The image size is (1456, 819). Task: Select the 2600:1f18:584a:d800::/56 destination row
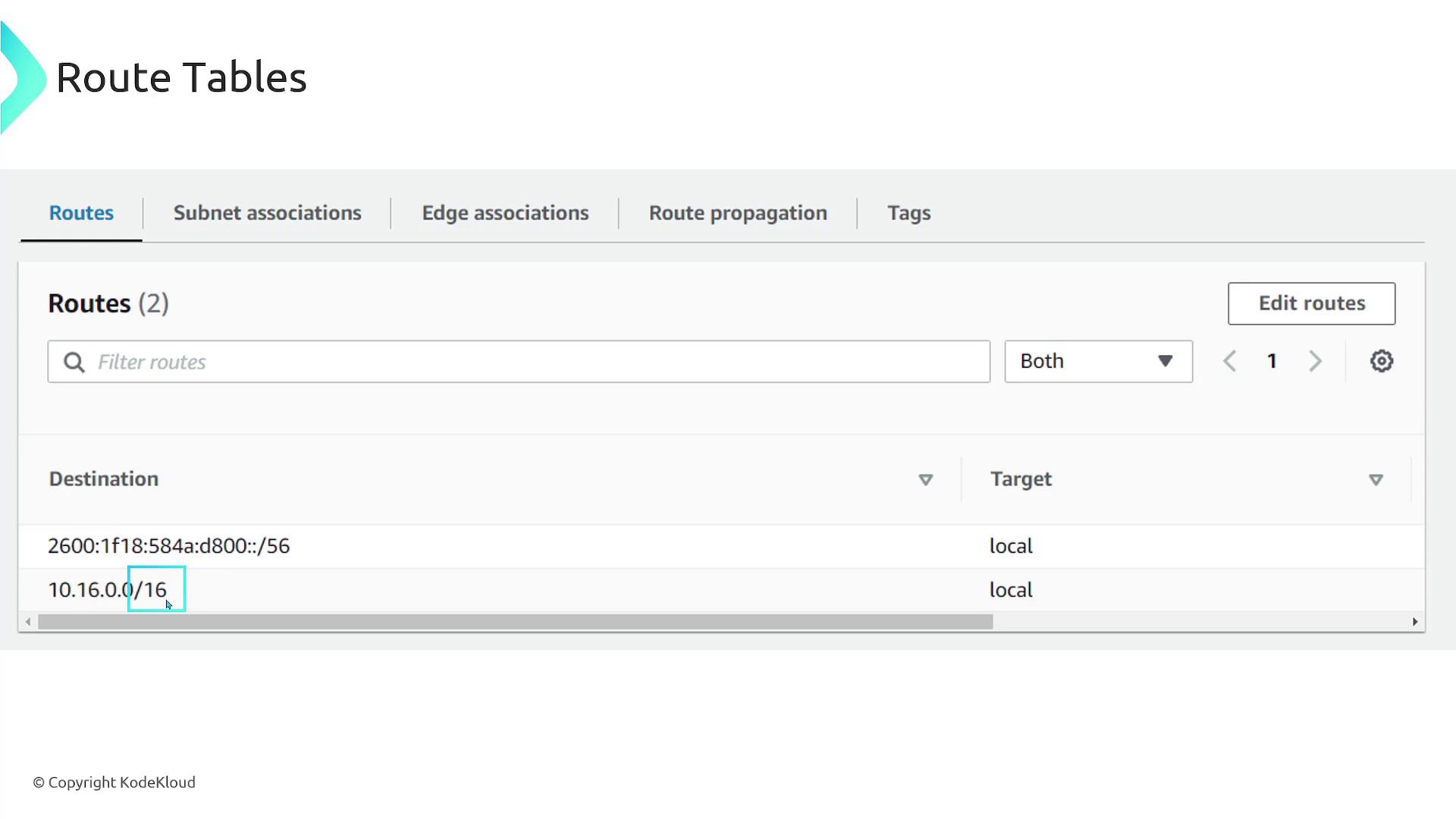pos(168,546)
